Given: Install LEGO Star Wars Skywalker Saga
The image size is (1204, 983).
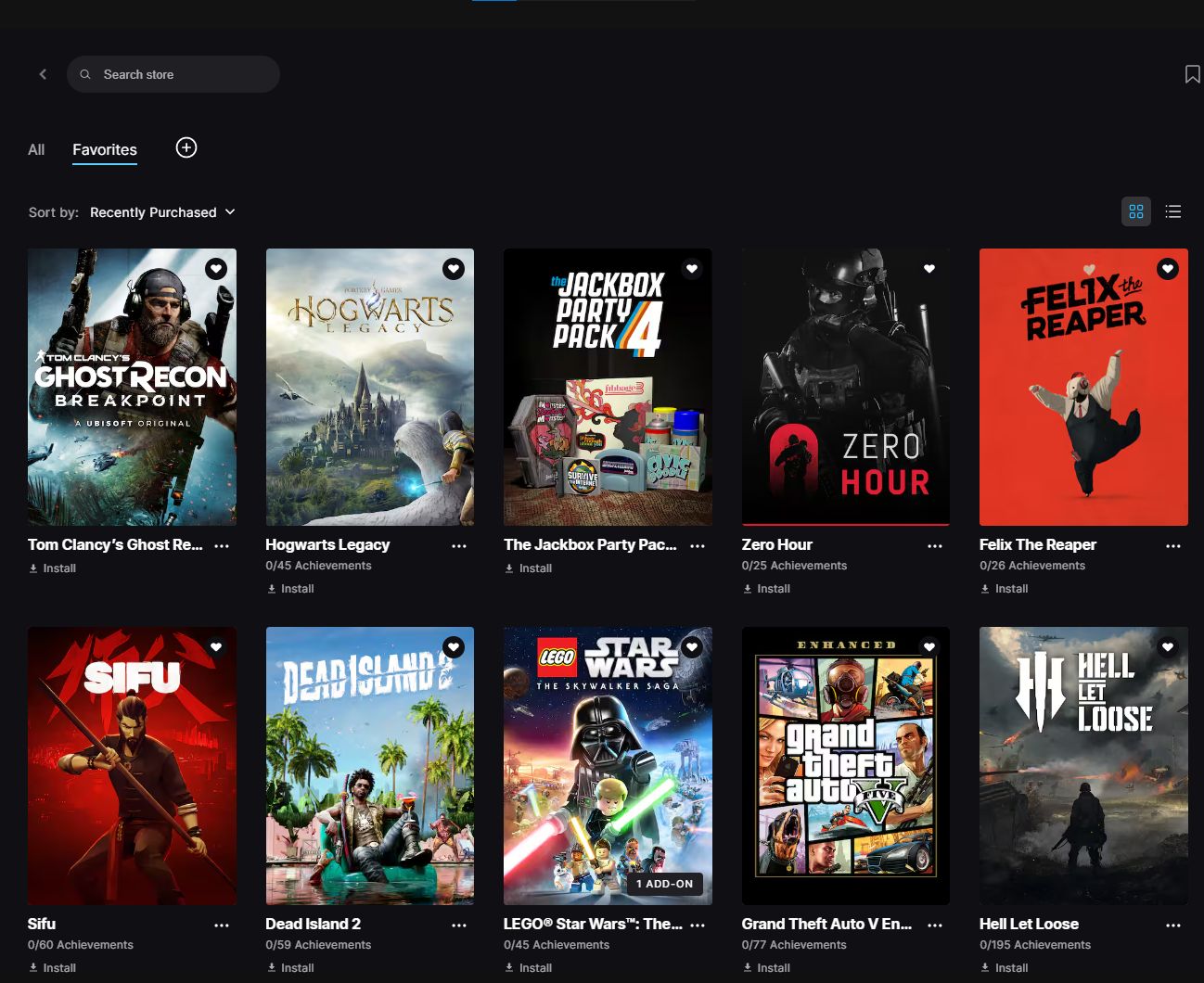Looking at the screenshot, I should [x=529, y=968].
